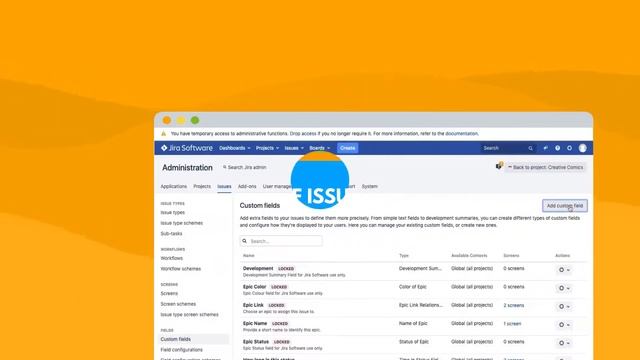Open the help question mark icon
The width and height of the screenshot is (640, 360).
[557, 148]
